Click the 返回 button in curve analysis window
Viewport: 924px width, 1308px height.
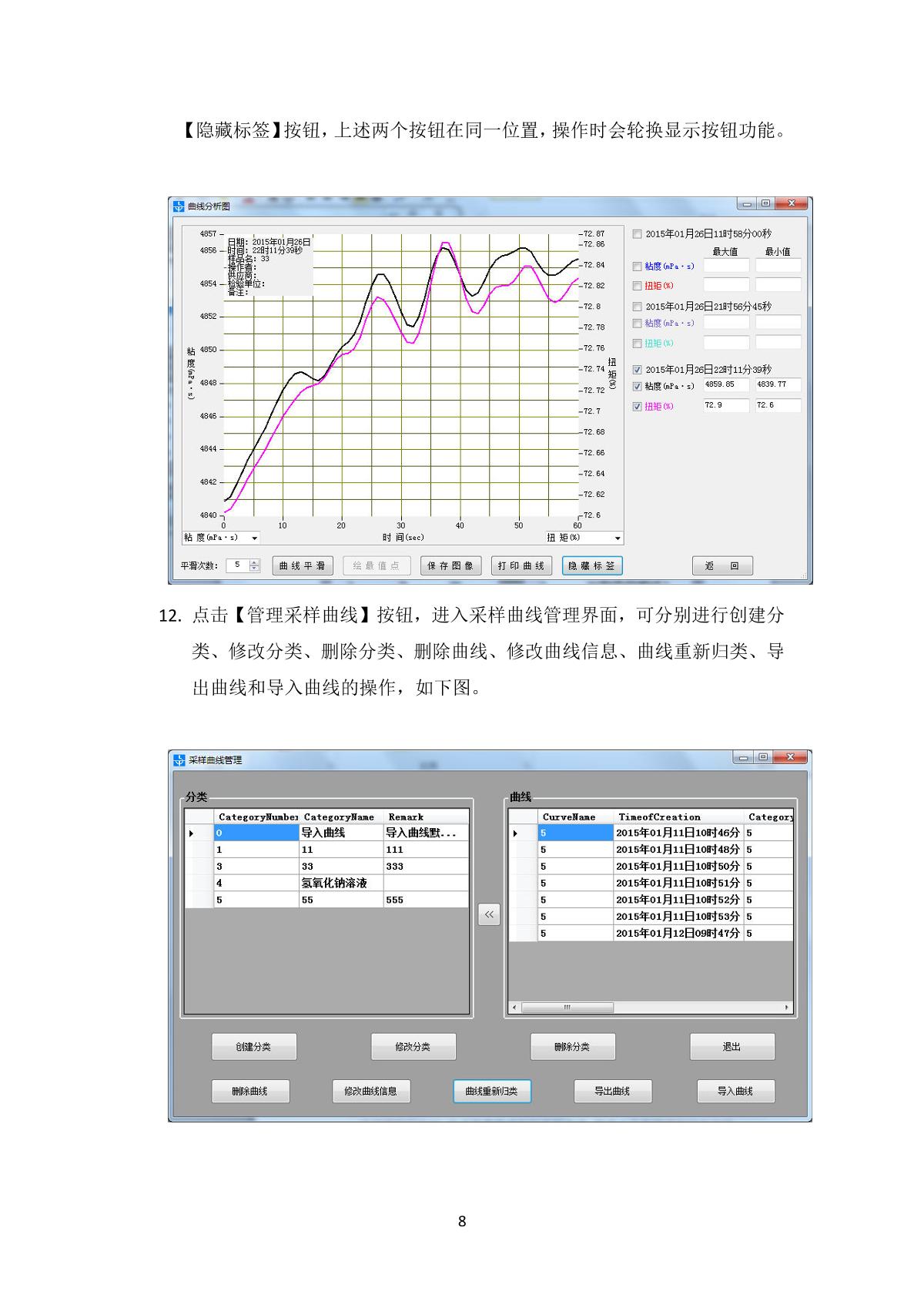tap(722, 565)
